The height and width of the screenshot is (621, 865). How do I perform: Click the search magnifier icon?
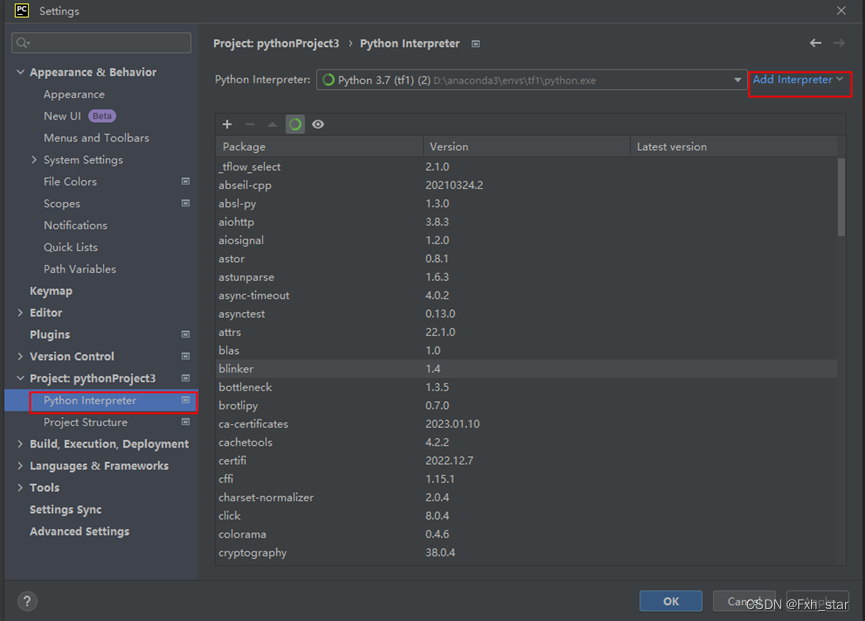click(23, 42)
